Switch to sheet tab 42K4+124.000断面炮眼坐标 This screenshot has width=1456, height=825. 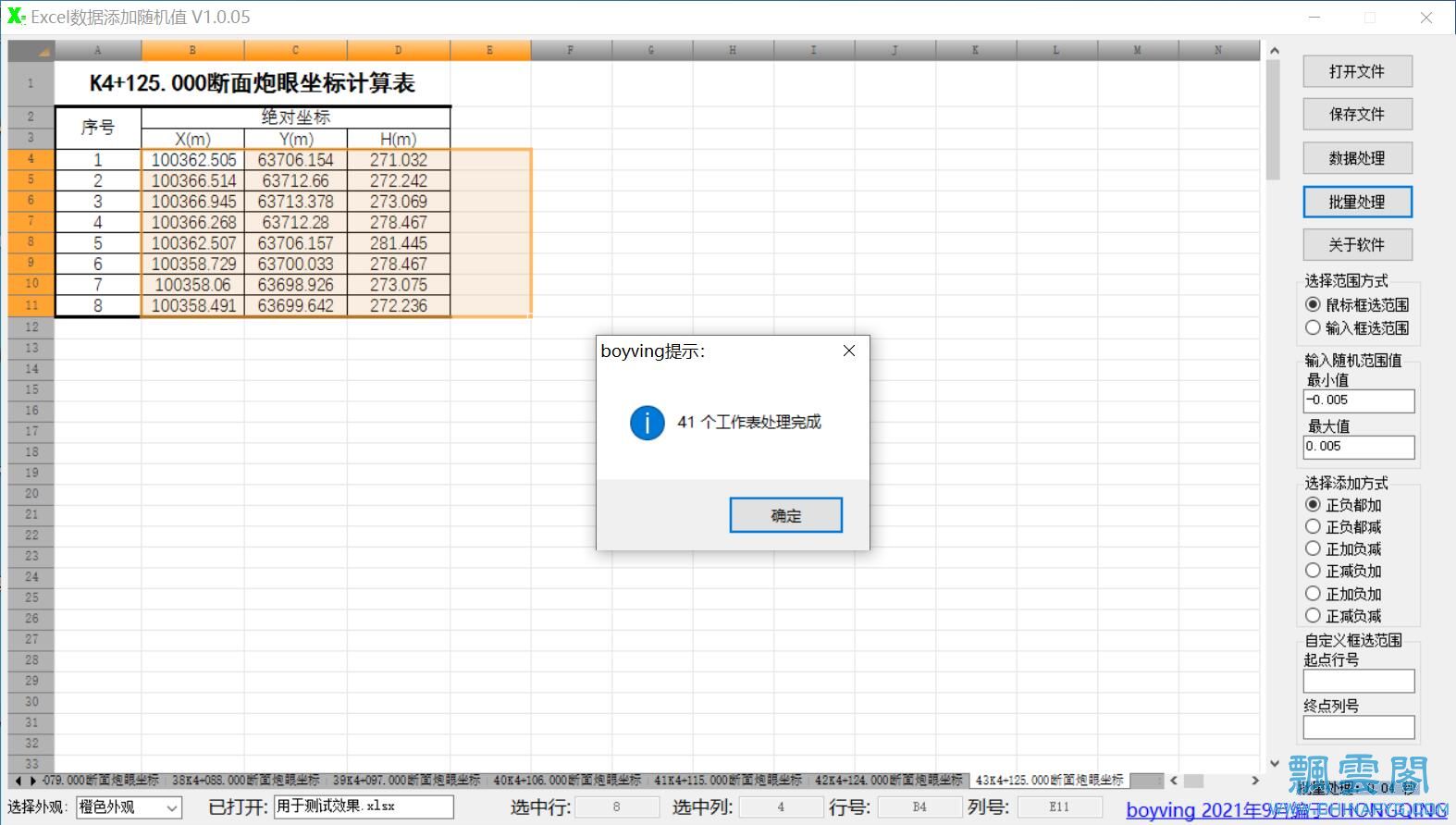point(888,781)
